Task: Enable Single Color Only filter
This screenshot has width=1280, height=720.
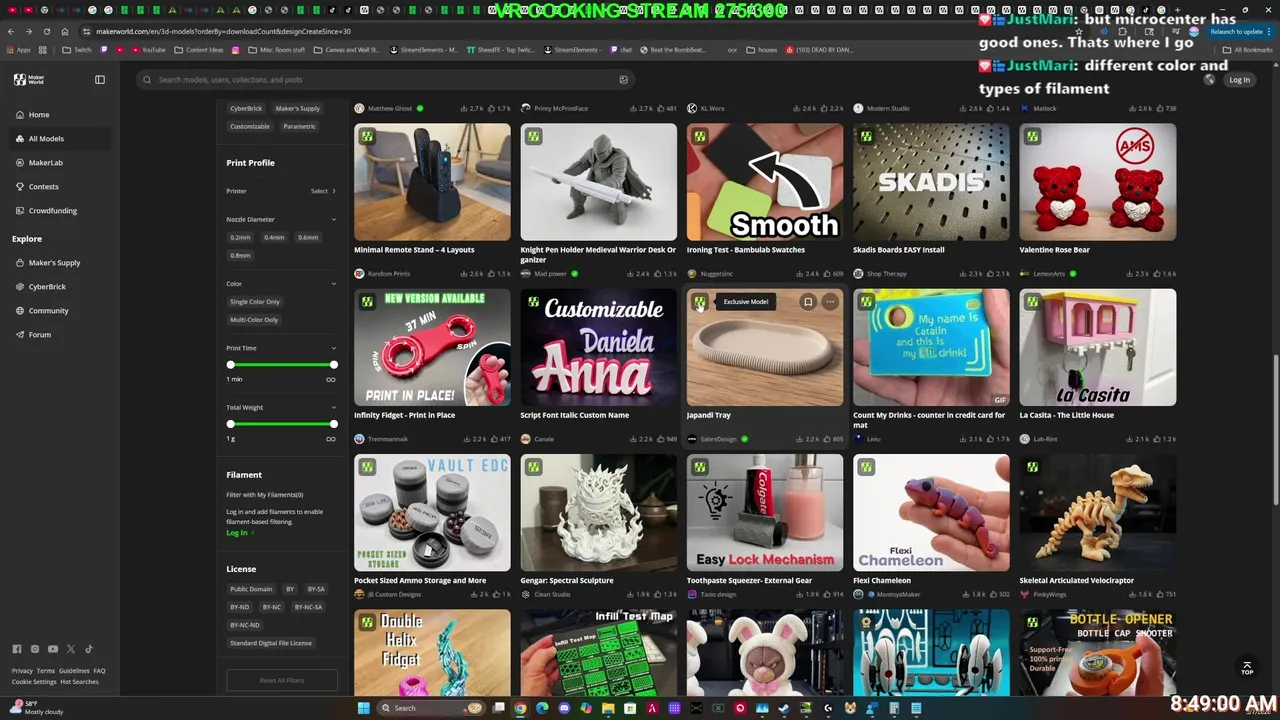Action: tap(255, 301)
